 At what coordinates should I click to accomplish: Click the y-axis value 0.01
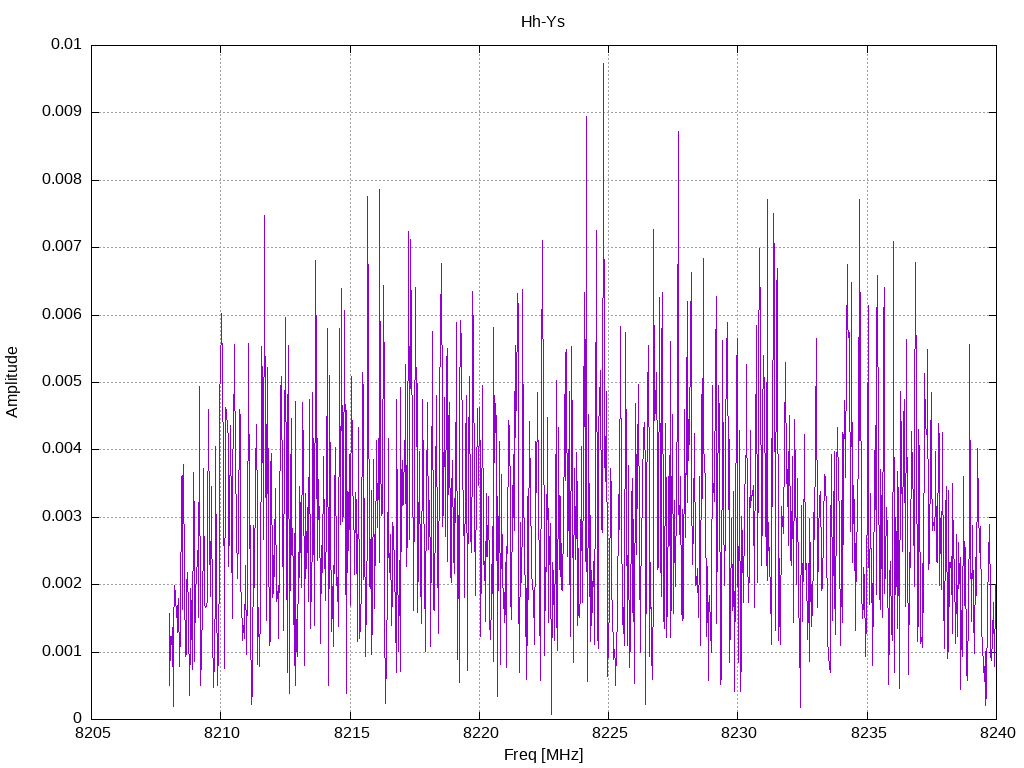pyautogui.click(x=66, y=44)
